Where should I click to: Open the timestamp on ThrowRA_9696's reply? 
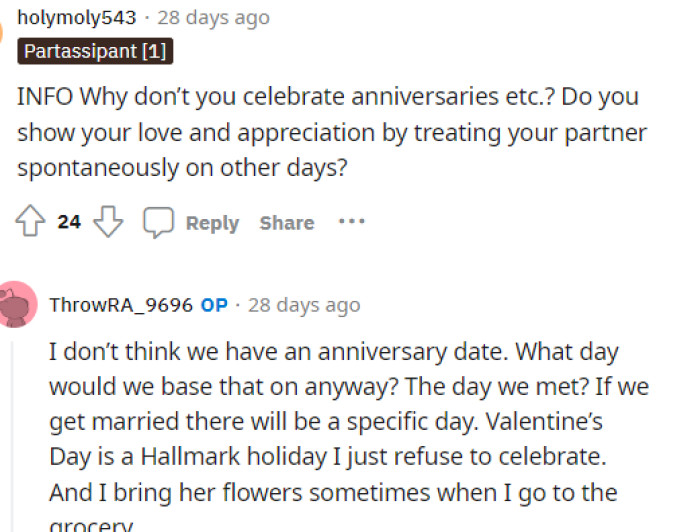304,305
